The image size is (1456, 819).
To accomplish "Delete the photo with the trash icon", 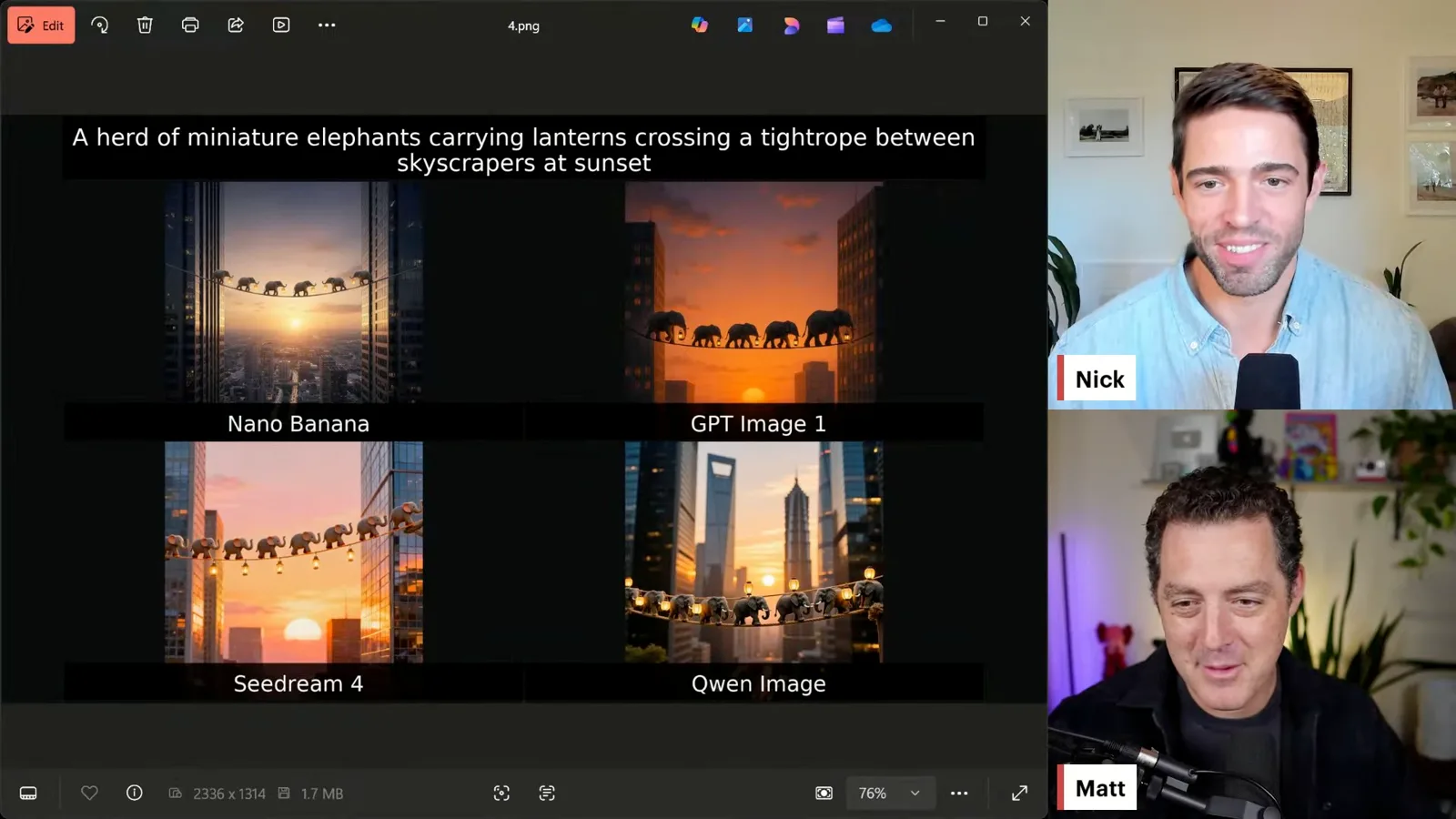I will 145,25.
